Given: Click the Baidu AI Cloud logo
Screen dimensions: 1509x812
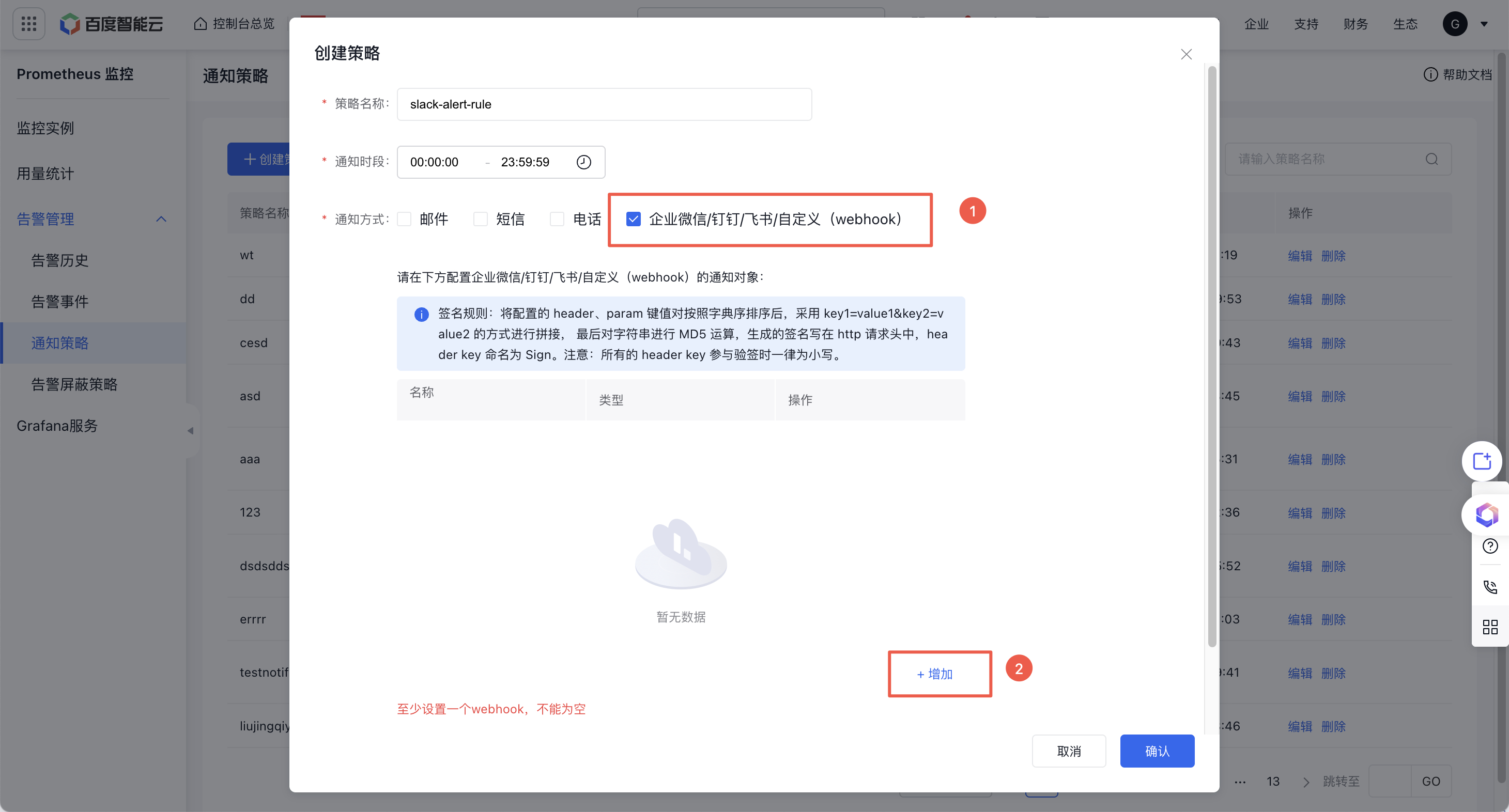Looking at the screenshot, I should tap(111, 24).
